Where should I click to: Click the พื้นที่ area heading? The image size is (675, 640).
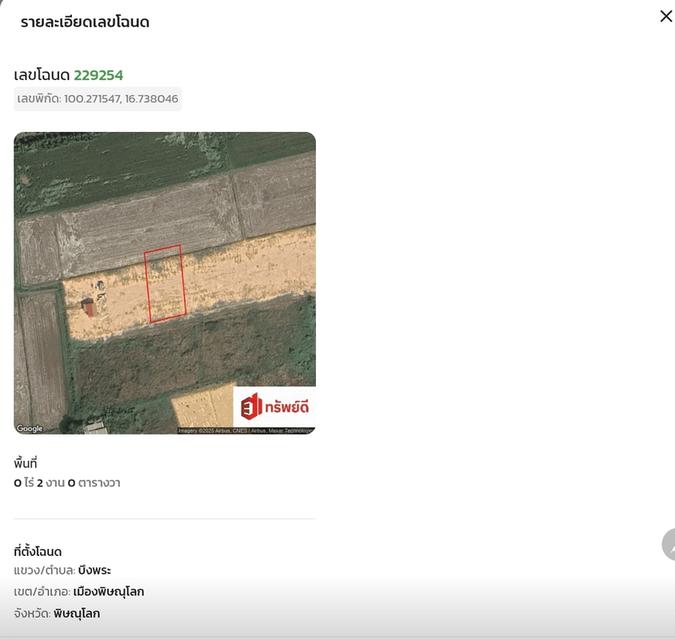pos(26,463)
